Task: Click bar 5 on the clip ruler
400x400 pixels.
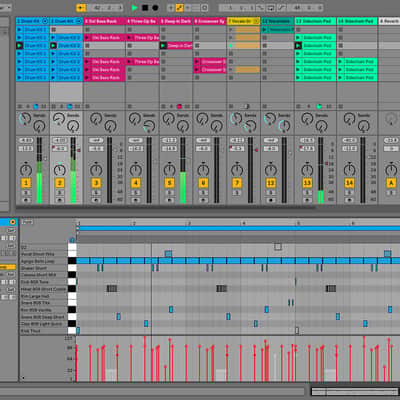Action: coord(299,223)
